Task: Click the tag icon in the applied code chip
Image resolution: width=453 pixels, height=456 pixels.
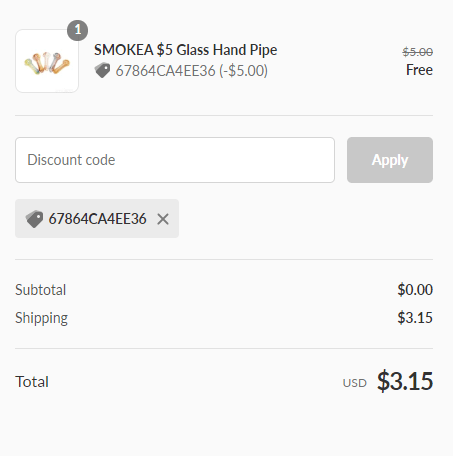Action: click(34, 219)
